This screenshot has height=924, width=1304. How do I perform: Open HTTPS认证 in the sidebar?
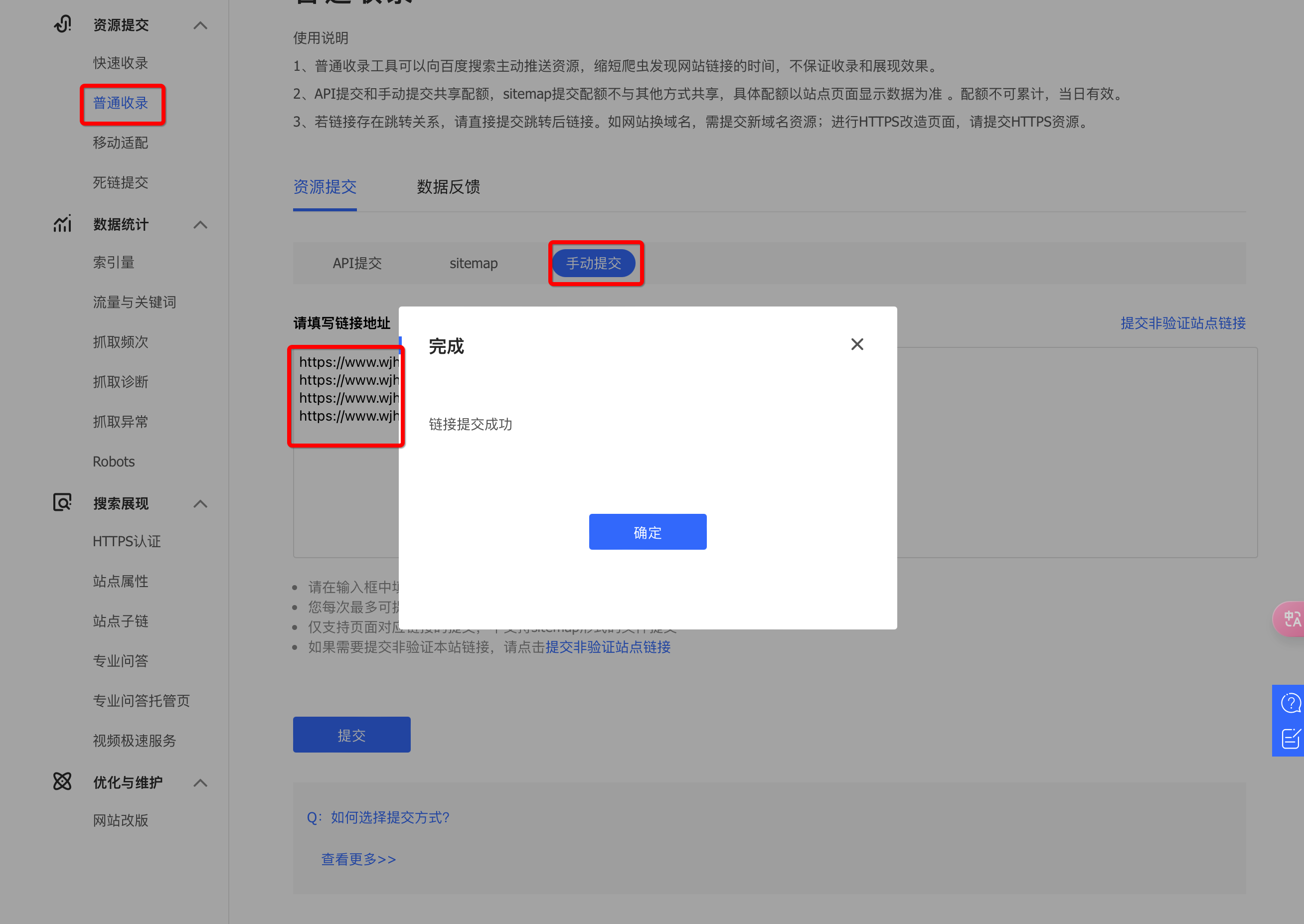click(127, 541)
